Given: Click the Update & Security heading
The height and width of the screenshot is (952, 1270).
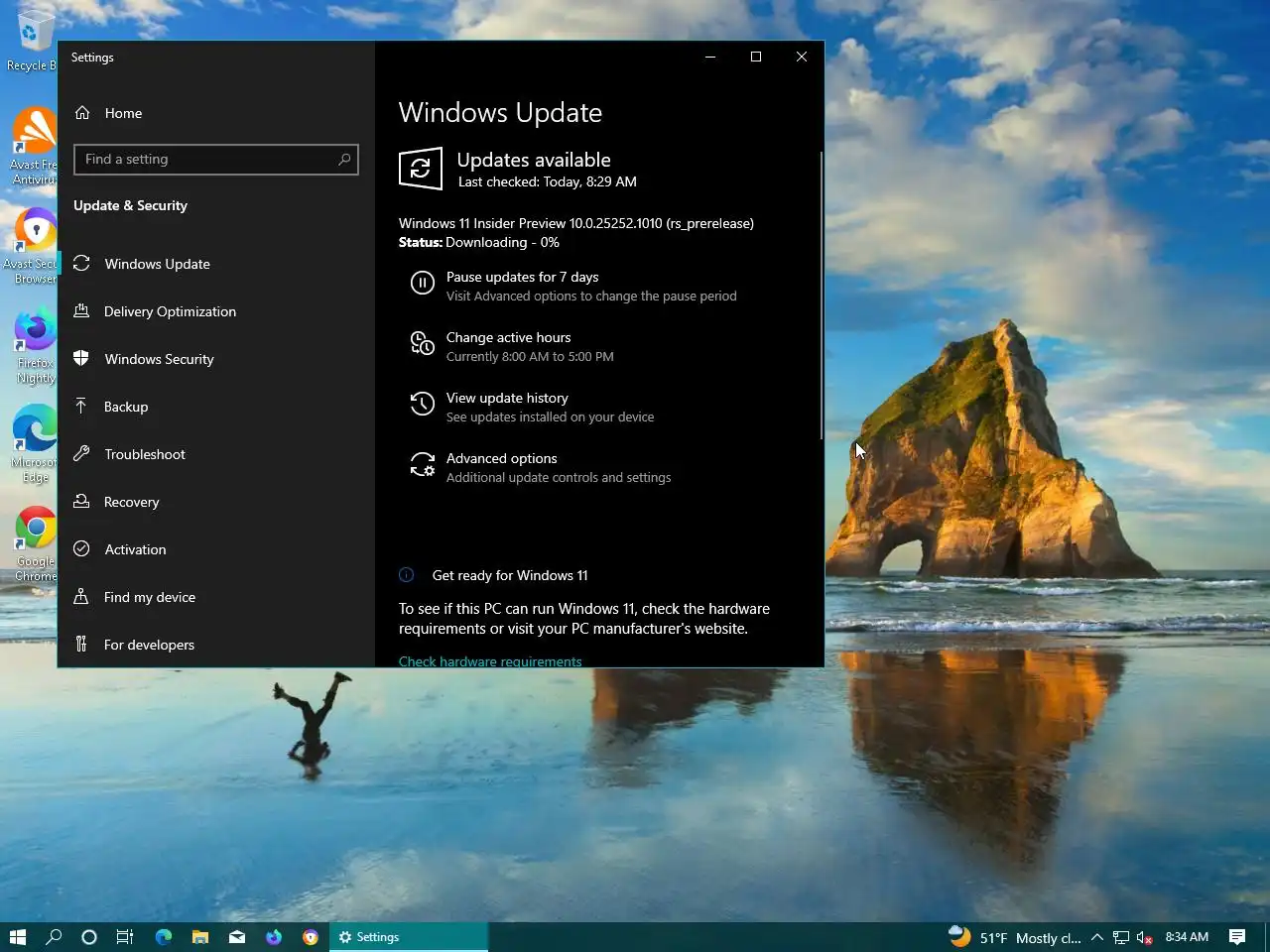Looking at the screenshot, I should coord(130,205).
